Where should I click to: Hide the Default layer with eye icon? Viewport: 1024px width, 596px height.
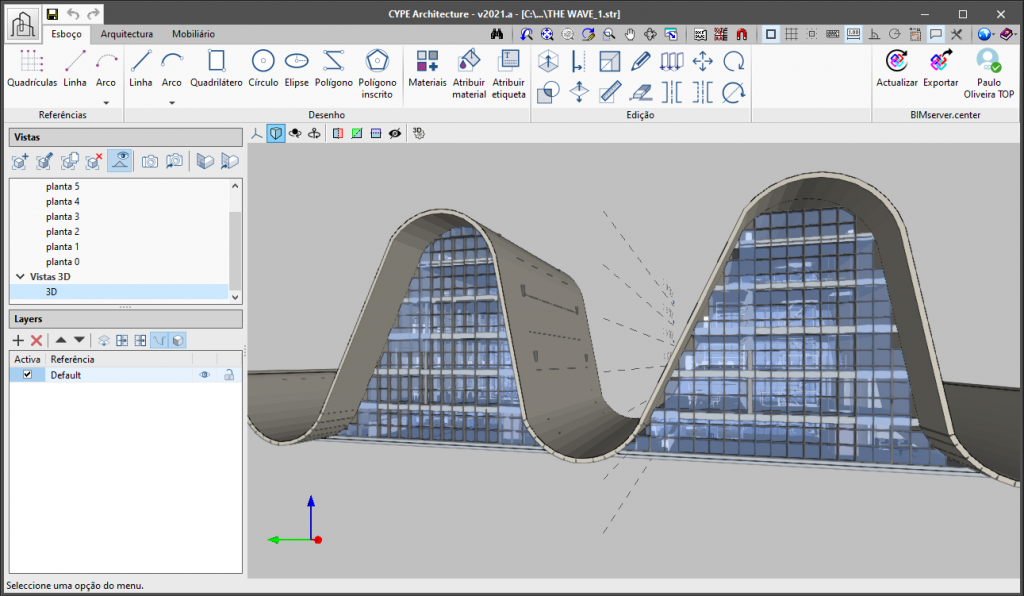coord(204,375)
